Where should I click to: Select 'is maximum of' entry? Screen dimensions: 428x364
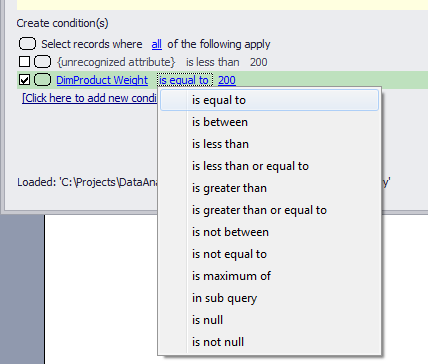click(269, 276)
